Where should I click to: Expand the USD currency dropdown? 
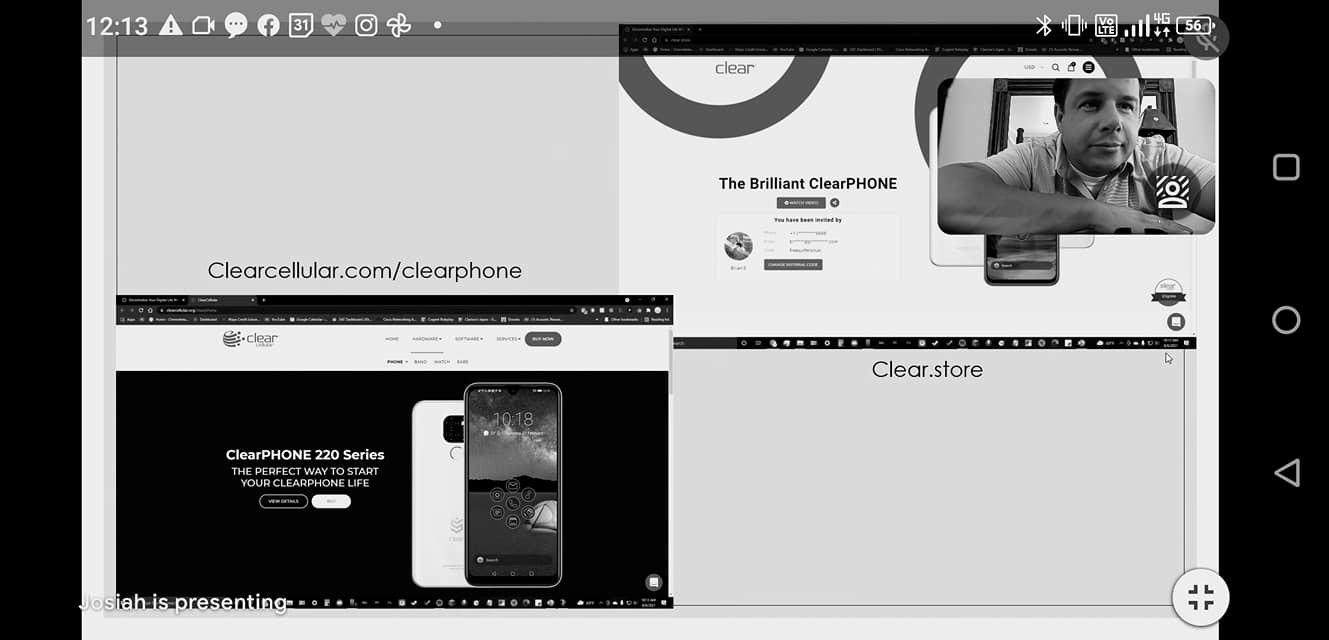pyautogui.click(x=1032, y=67)
